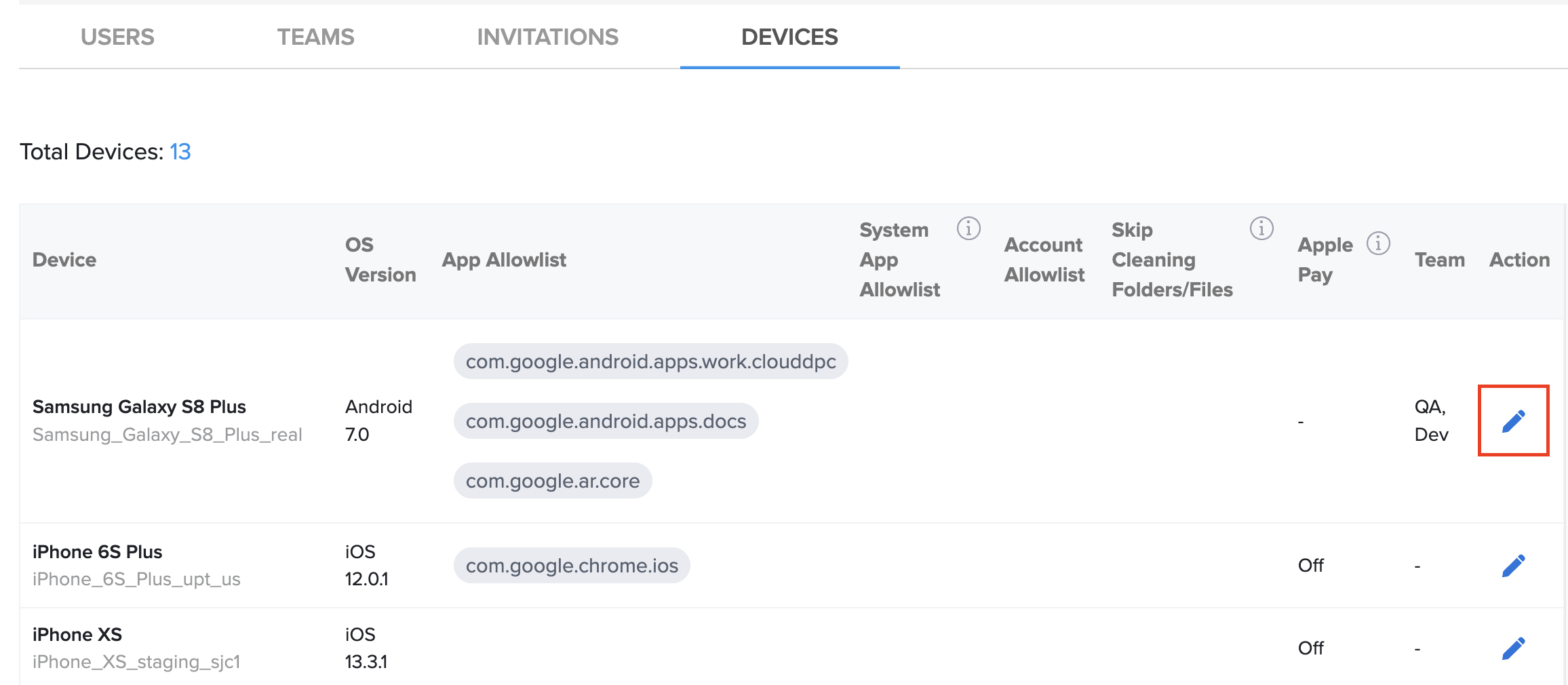Select the com.google.ar.core allowlist chip
Image resolution: width=1568 pixels, height=685 pixels.
point(552,480)
